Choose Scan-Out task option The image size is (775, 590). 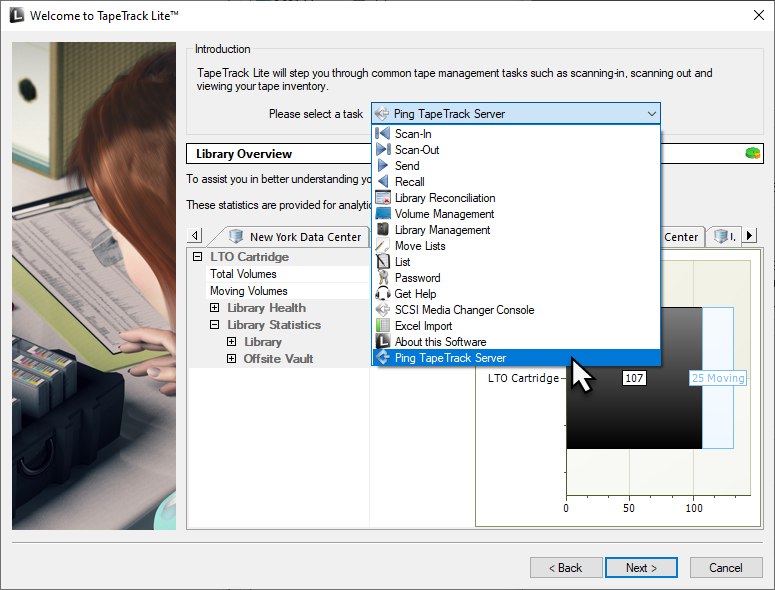click(516, 149)
